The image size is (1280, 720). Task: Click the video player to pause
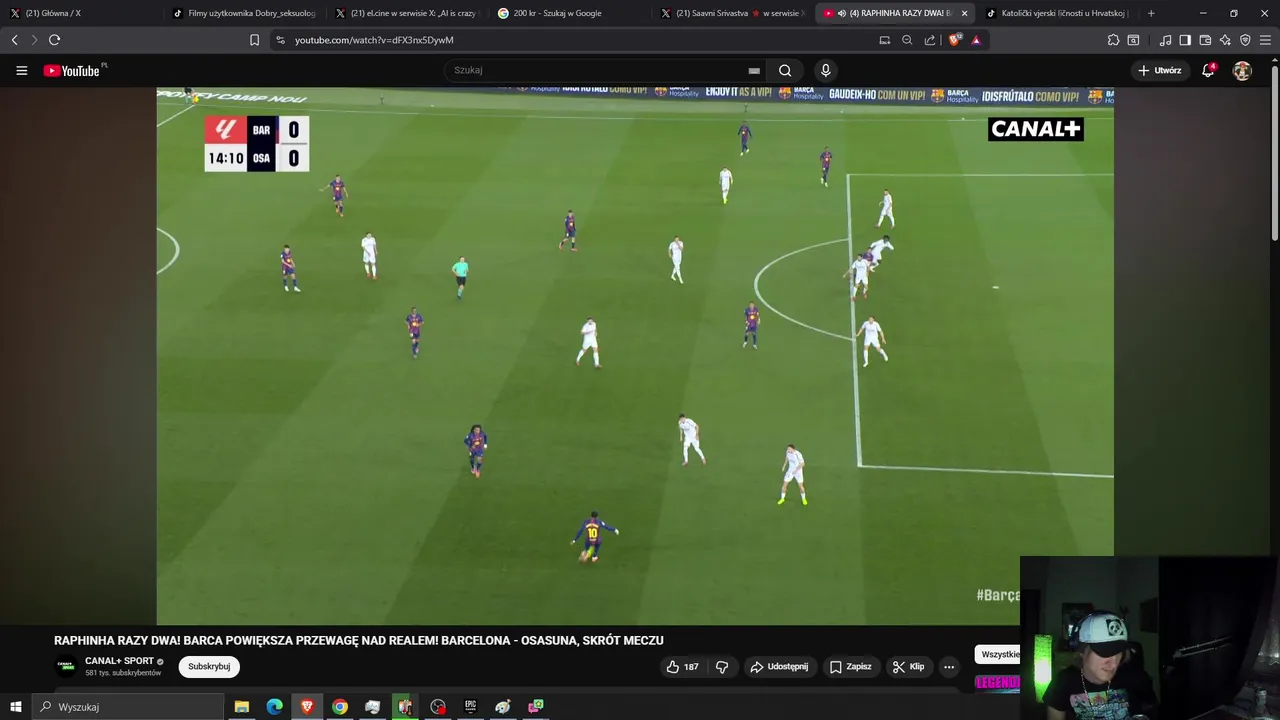(x=635, y=356)
